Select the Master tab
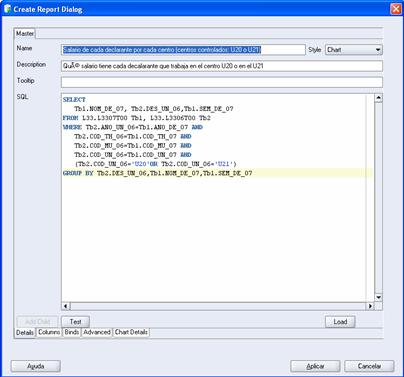404x377 pixels. click(x=25, y=33)
